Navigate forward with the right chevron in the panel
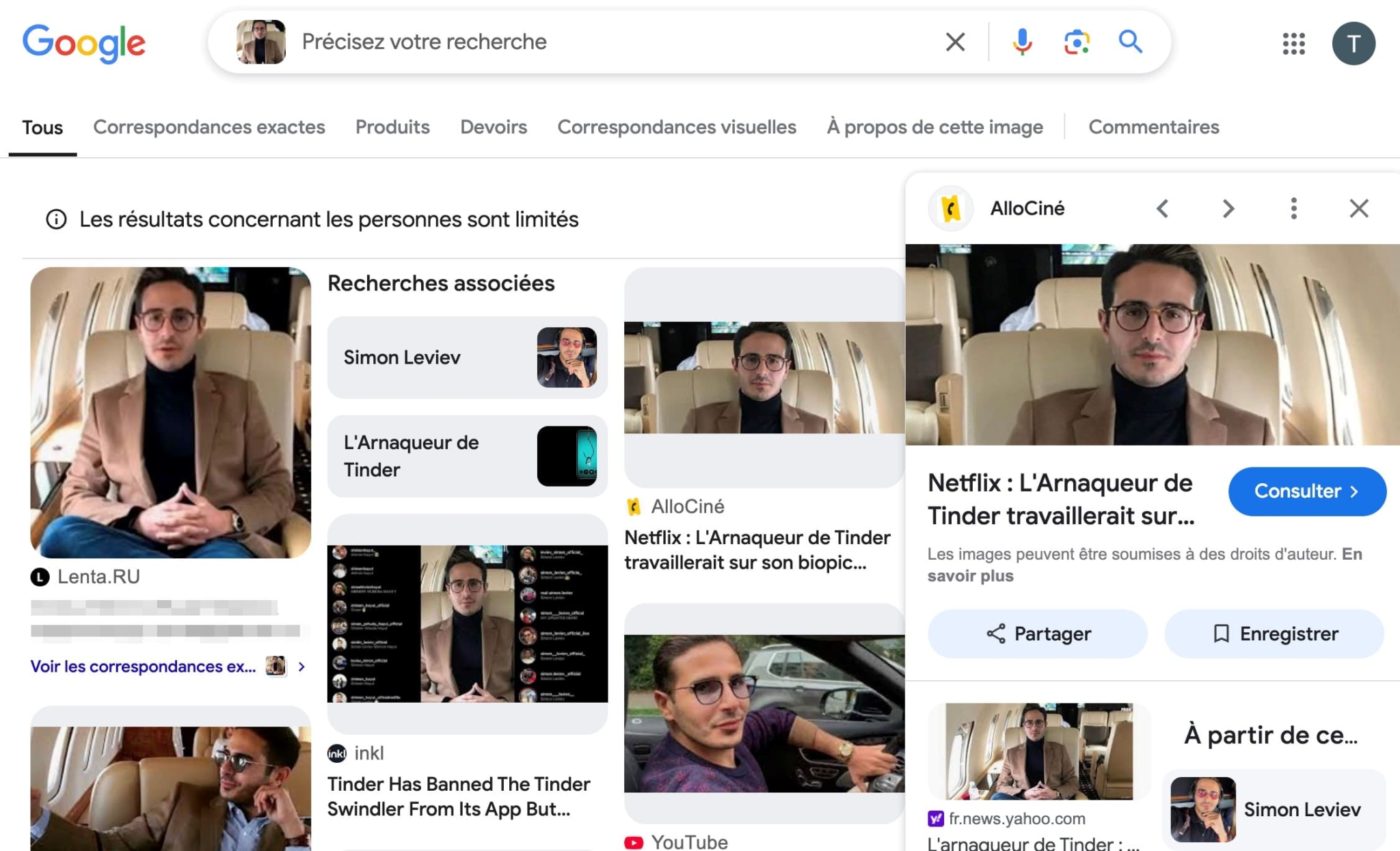The width and height of the screenshot is (1400, 851). point(1228,208)
